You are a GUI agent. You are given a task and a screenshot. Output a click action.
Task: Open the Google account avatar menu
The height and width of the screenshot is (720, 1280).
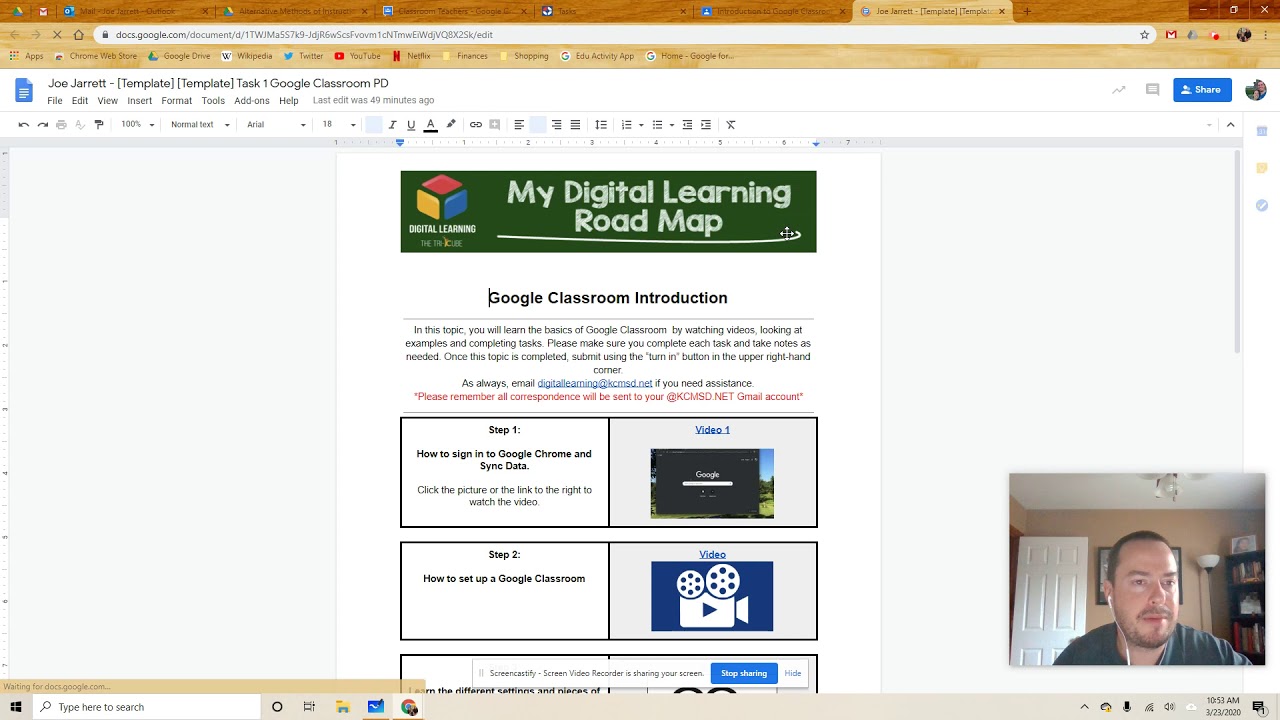(1256, 90)
